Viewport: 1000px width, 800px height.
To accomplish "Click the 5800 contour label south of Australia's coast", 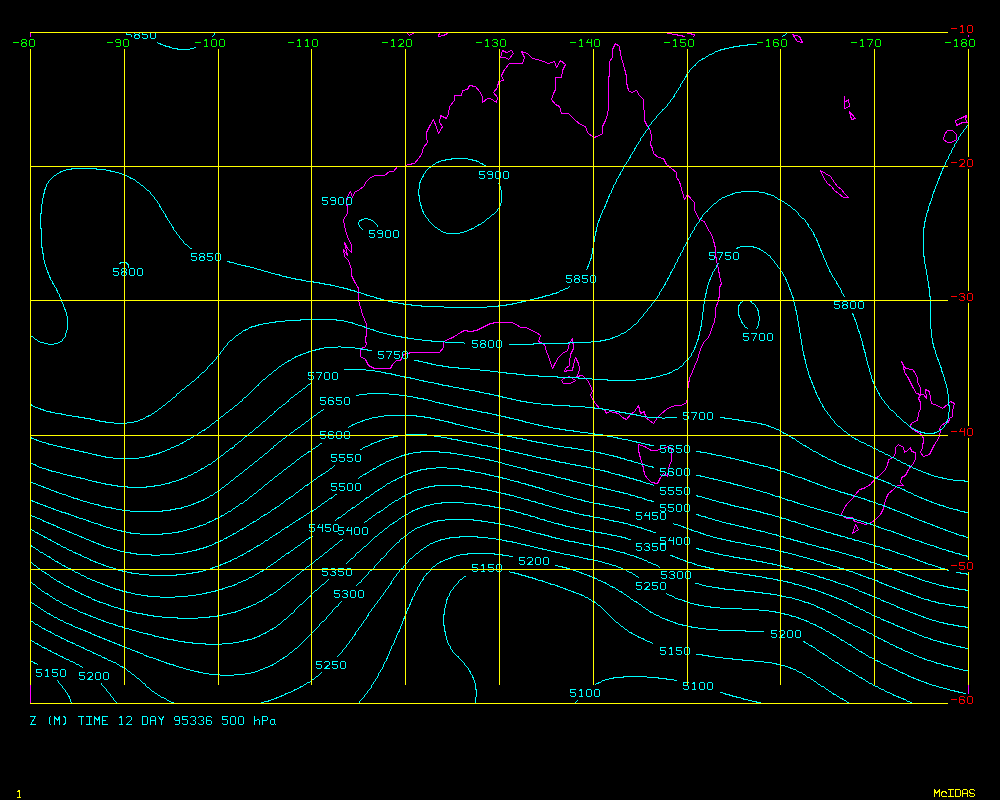I will pos(487,344).
